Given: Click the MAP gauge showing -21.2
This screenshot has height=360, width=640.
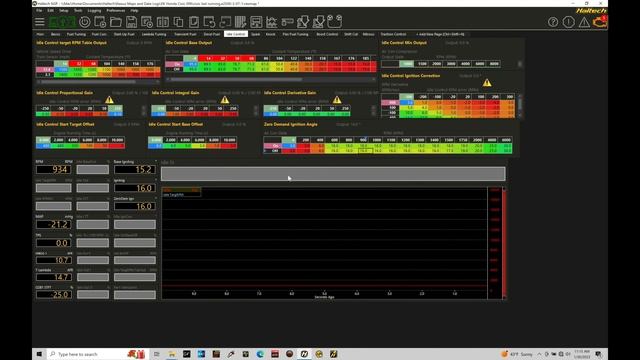Looking at the screenshot, I should click(x=53, y=224).
